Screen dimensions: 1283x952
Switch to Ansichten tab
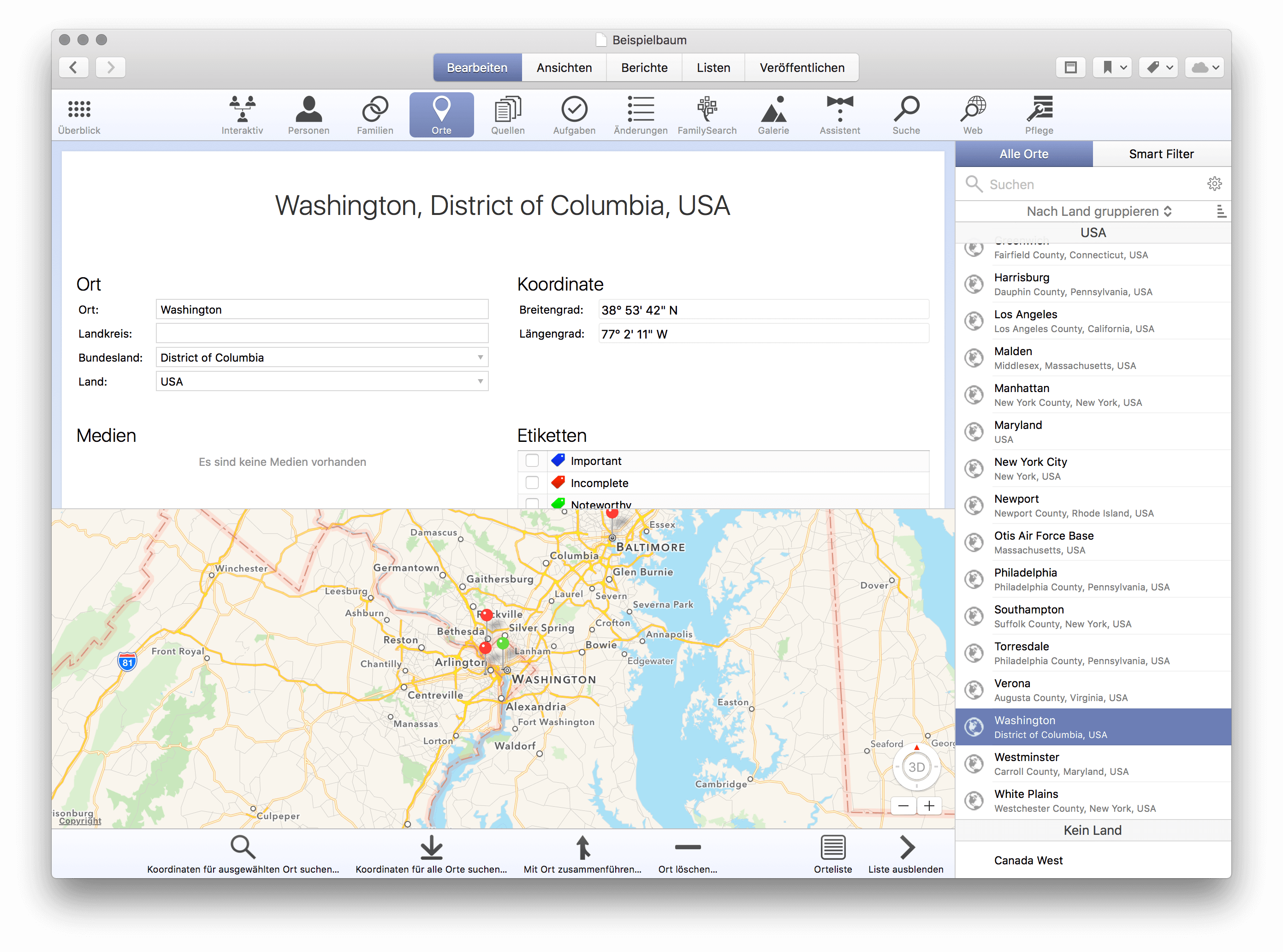click(564, 67)
